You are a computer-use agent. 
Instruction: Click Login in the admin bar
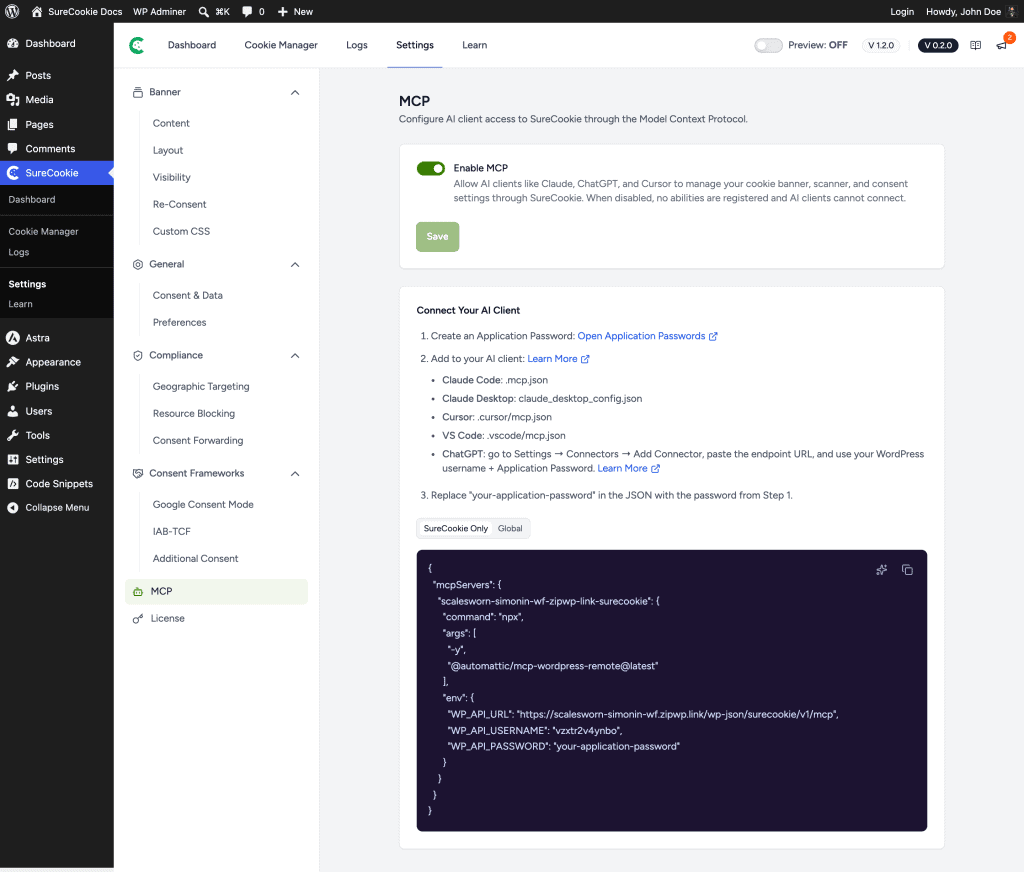point(902,11)
